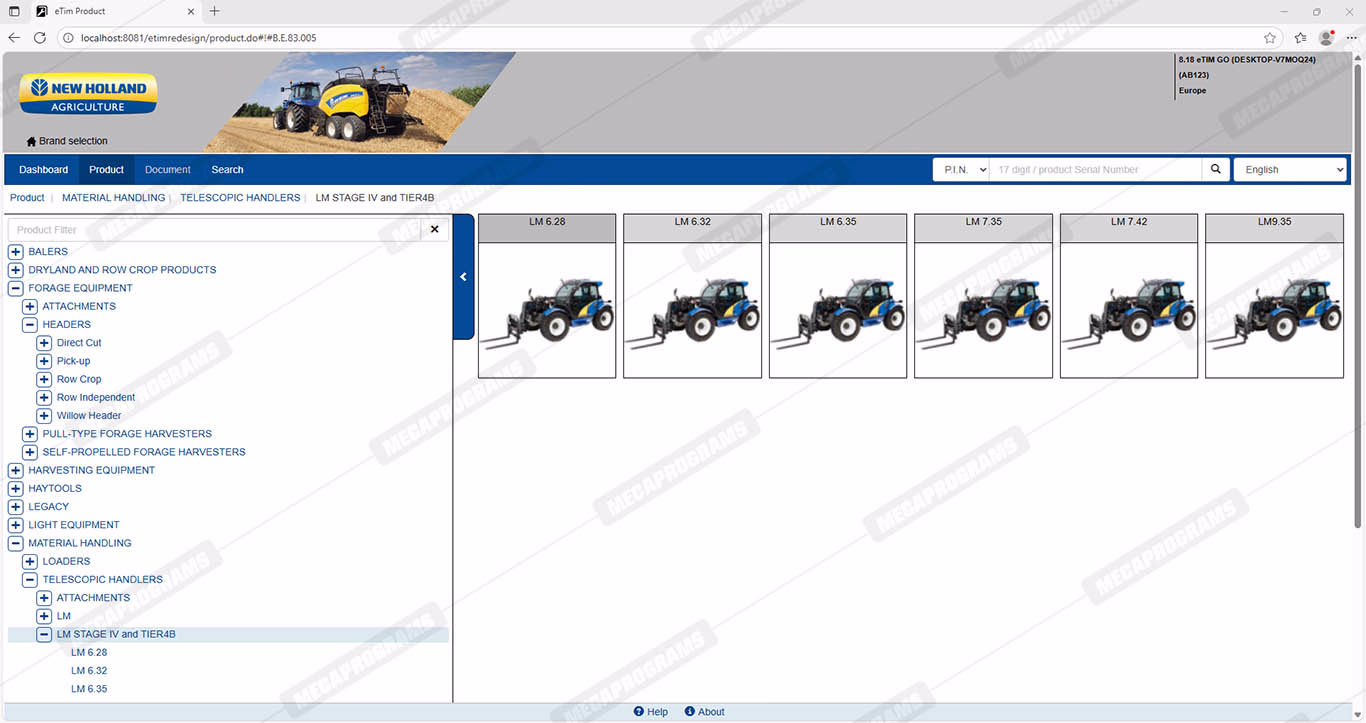Clear the product filter with X icon
The image size is (1366, 723).
coord(434,229)
